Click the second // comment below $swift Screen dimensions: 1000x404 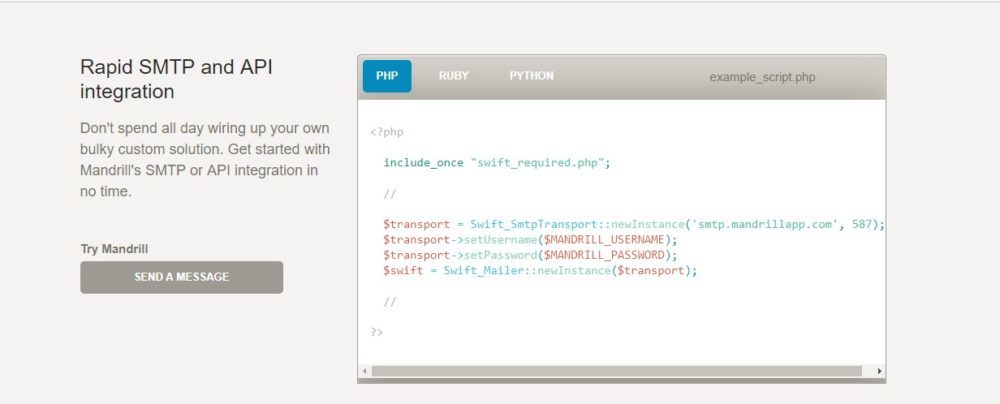(x=390, y=301)
